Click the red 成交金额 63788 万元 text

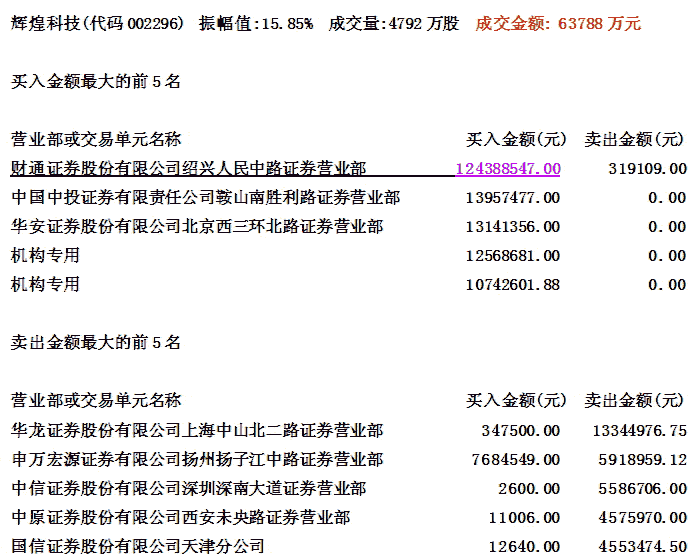[x=558, y=23]
